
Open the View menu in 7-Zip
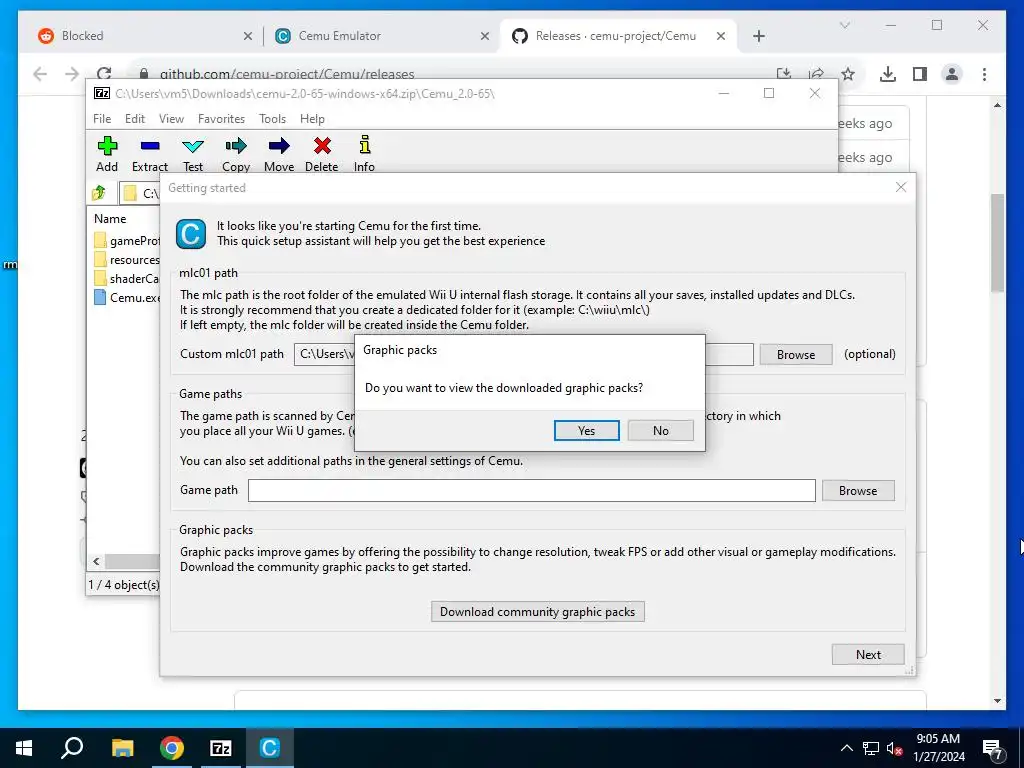coord(171,119)
